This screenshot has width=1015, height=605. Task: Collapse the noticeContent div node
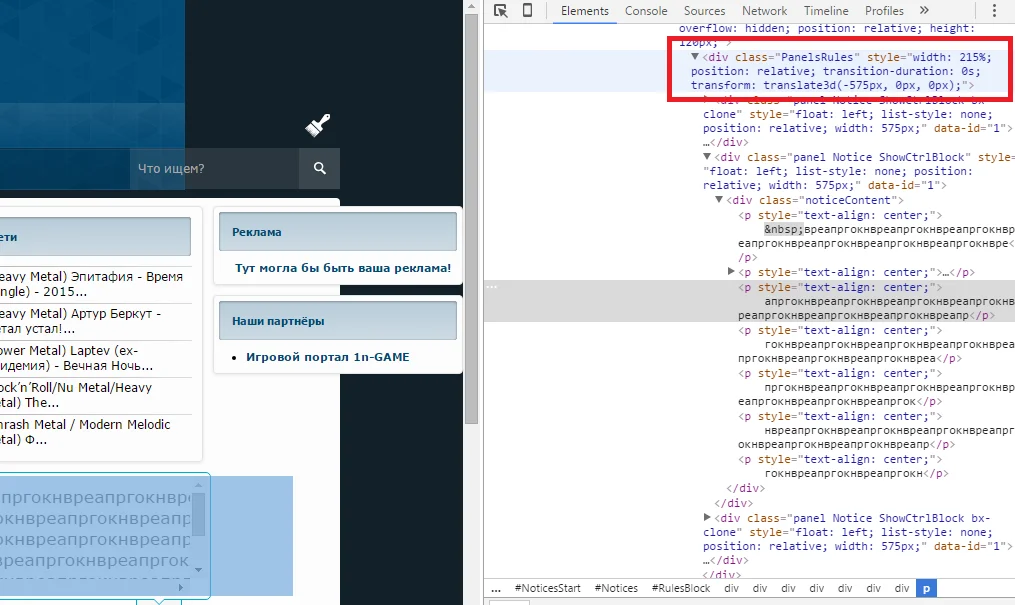tap(719, 200)
